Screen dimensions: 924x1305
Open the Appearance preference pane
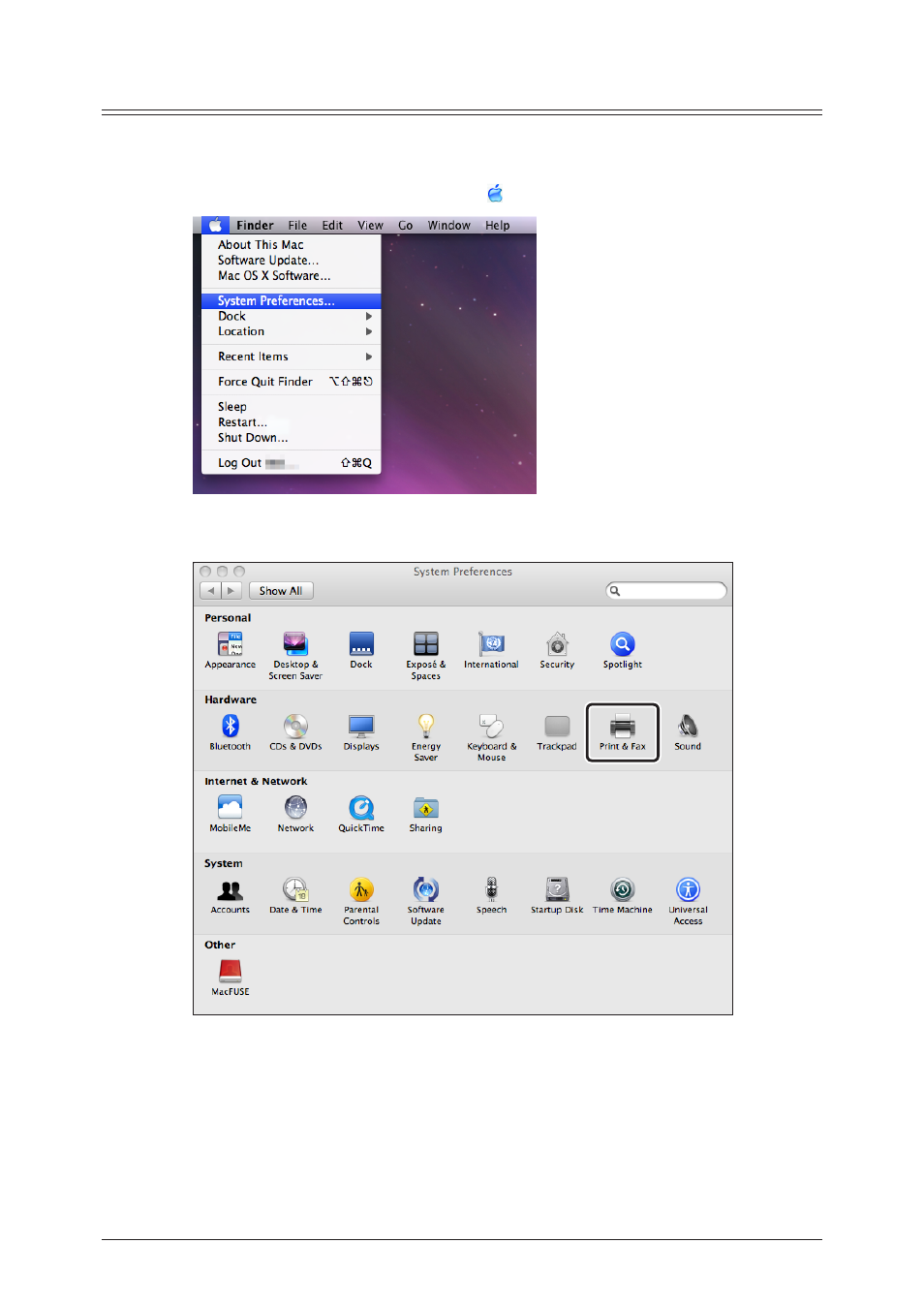point(231,650)
